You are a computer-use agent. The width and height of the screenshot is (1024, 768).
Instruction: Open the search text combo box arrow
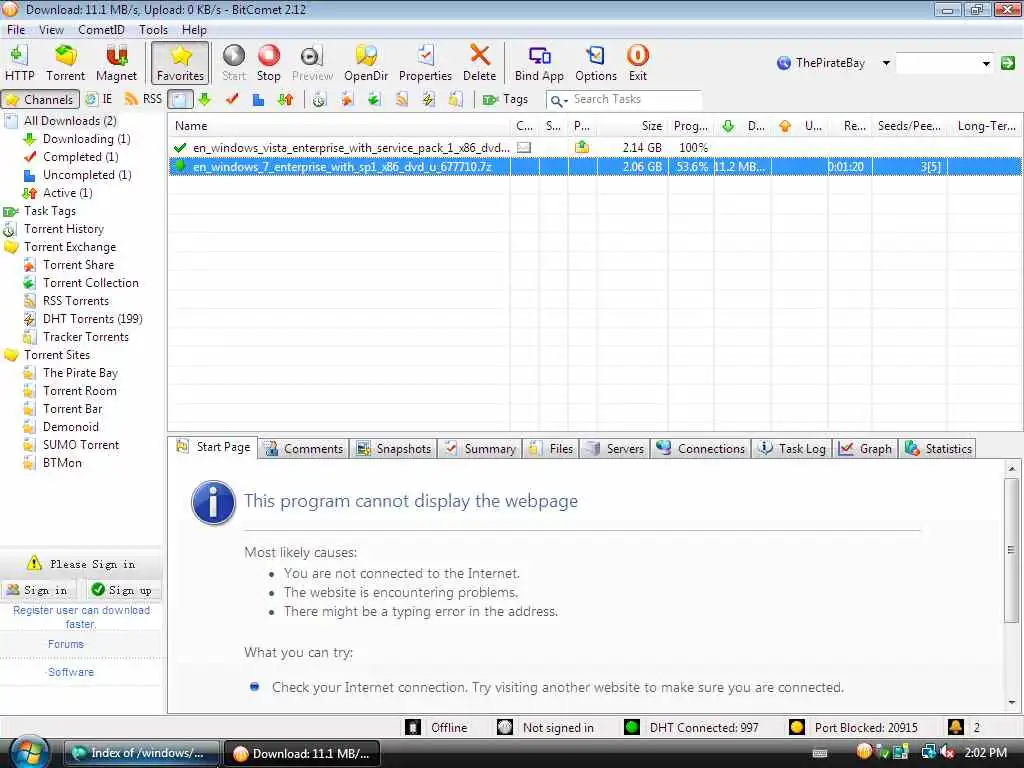click(986, 63)
